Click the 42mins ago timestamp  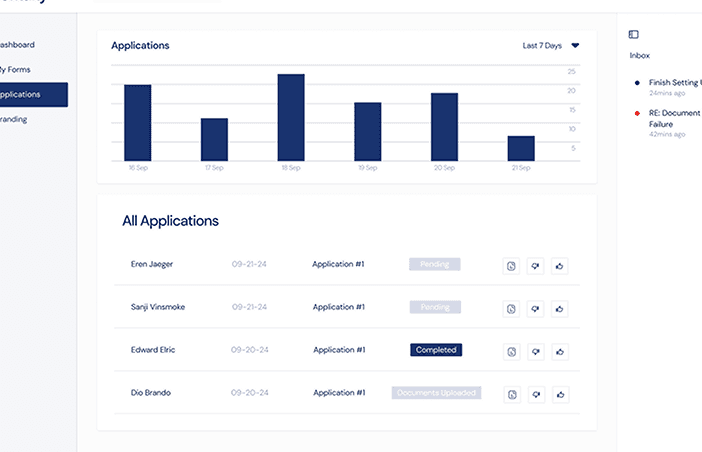click(x=667, y=134)
